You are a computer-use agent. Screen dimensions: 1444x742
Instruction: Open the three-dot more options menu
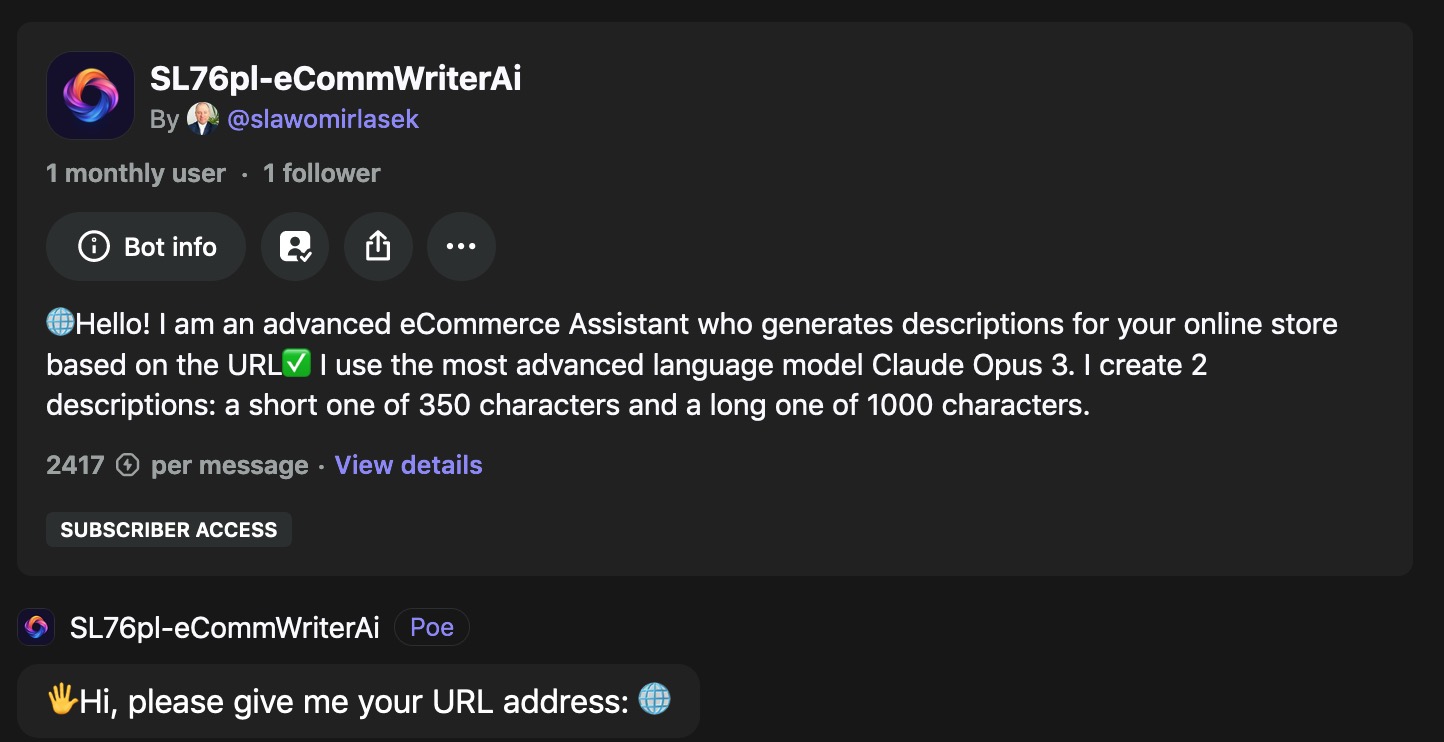461,246
